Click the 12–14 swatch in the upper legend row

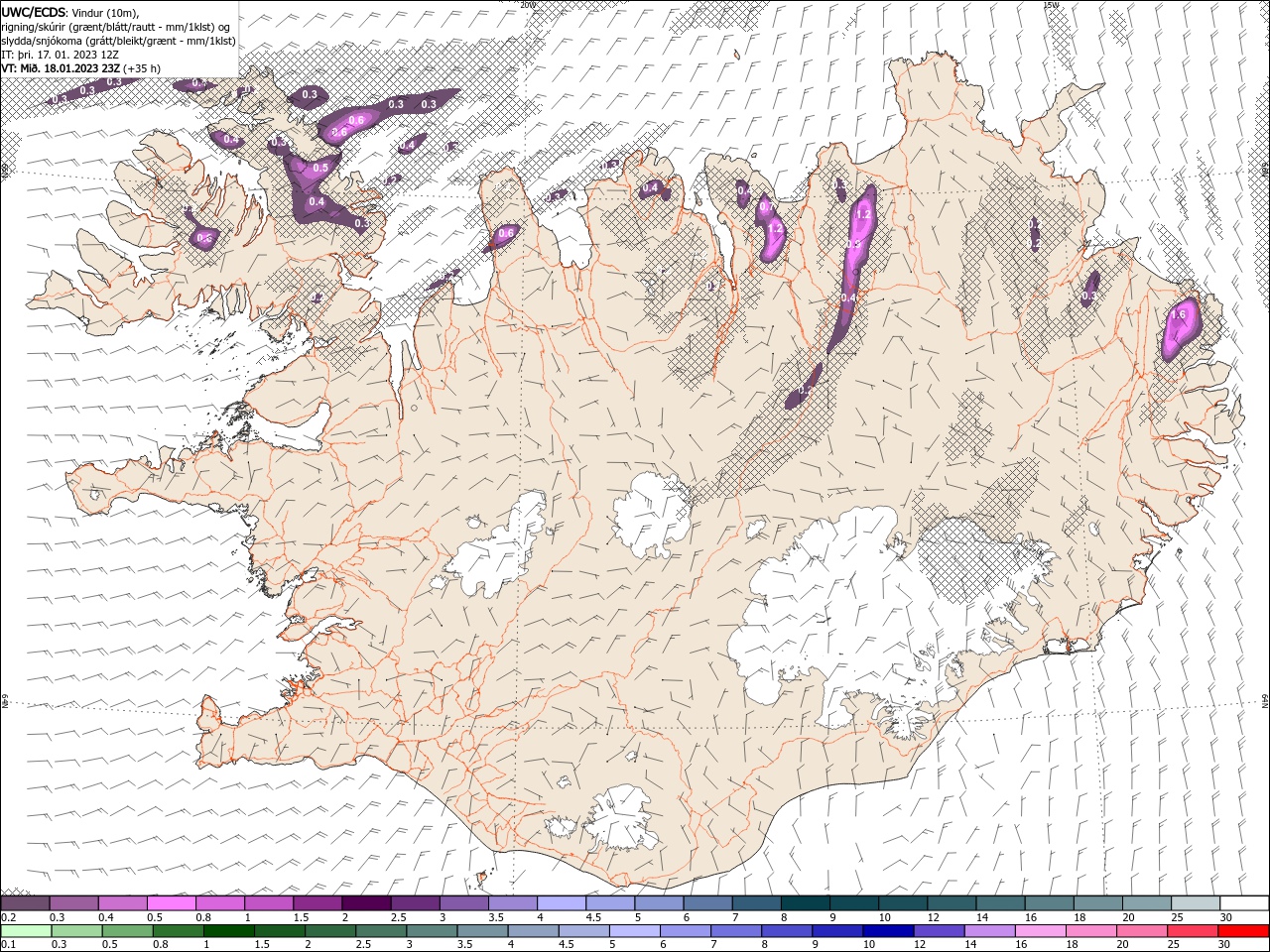(952, 902)
